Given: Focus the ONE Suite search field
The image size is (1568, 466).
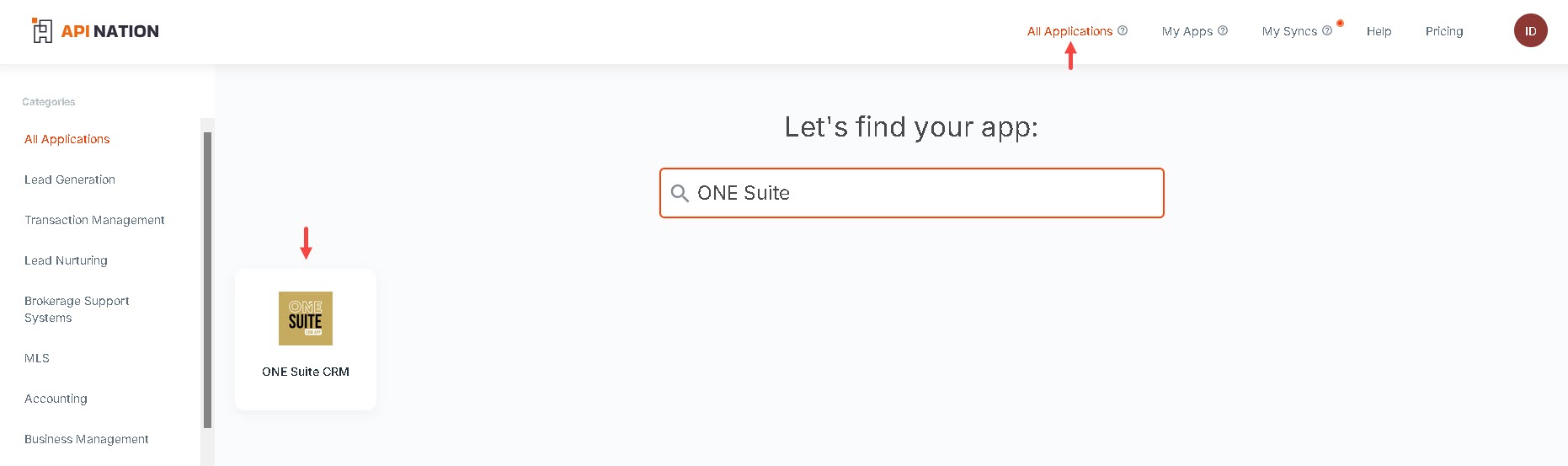Looking at the screenshot, I should pyautogui.click(x=912, y=193).
